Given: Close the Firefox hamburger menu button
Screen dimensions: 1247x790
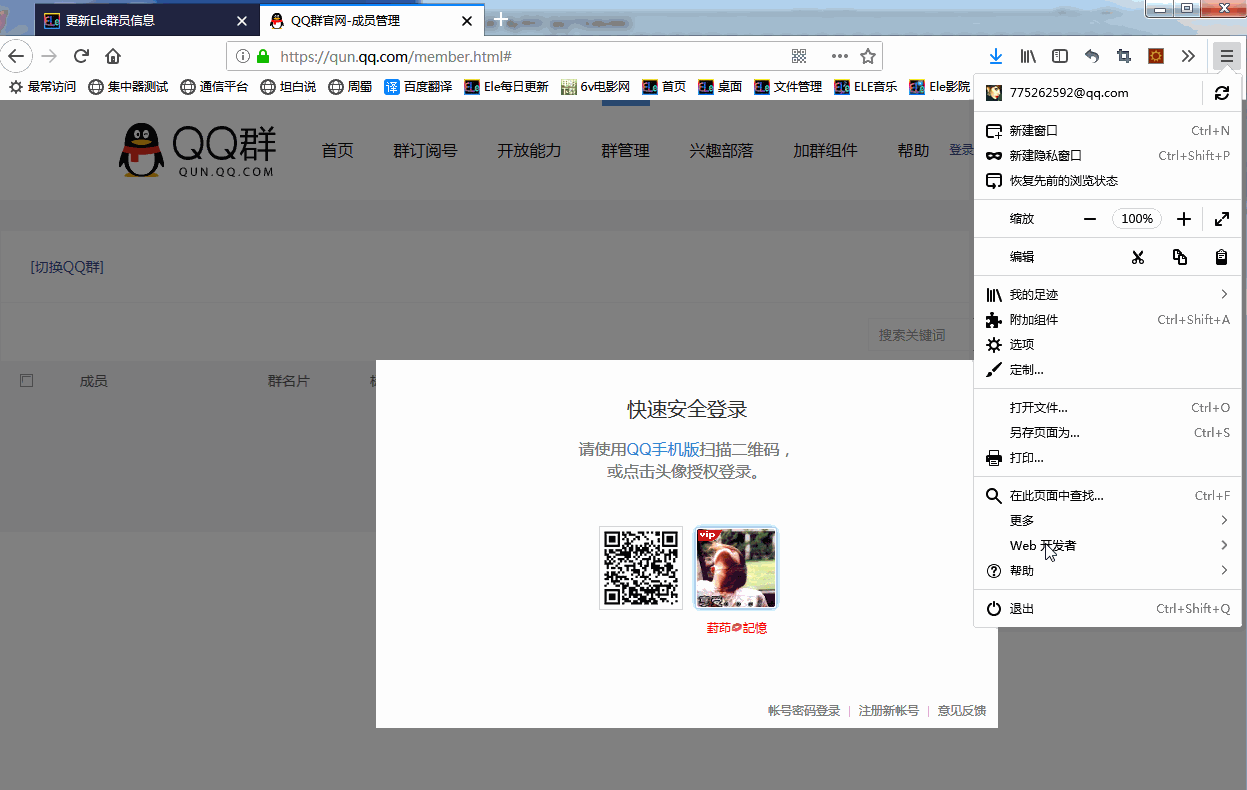Looking at the screenshot, I should [1226, 56].
